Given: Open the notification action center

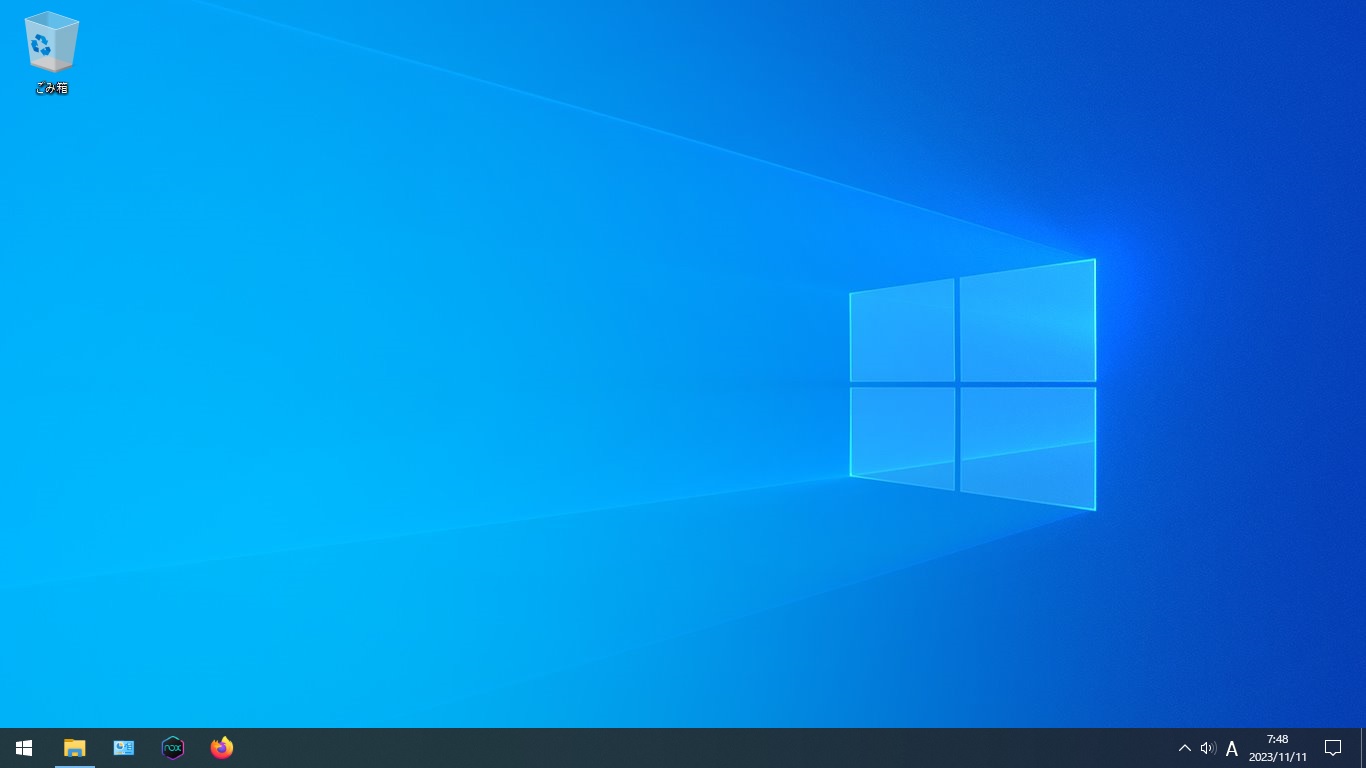Looking at the screenshot, I should click(1333, 748).
